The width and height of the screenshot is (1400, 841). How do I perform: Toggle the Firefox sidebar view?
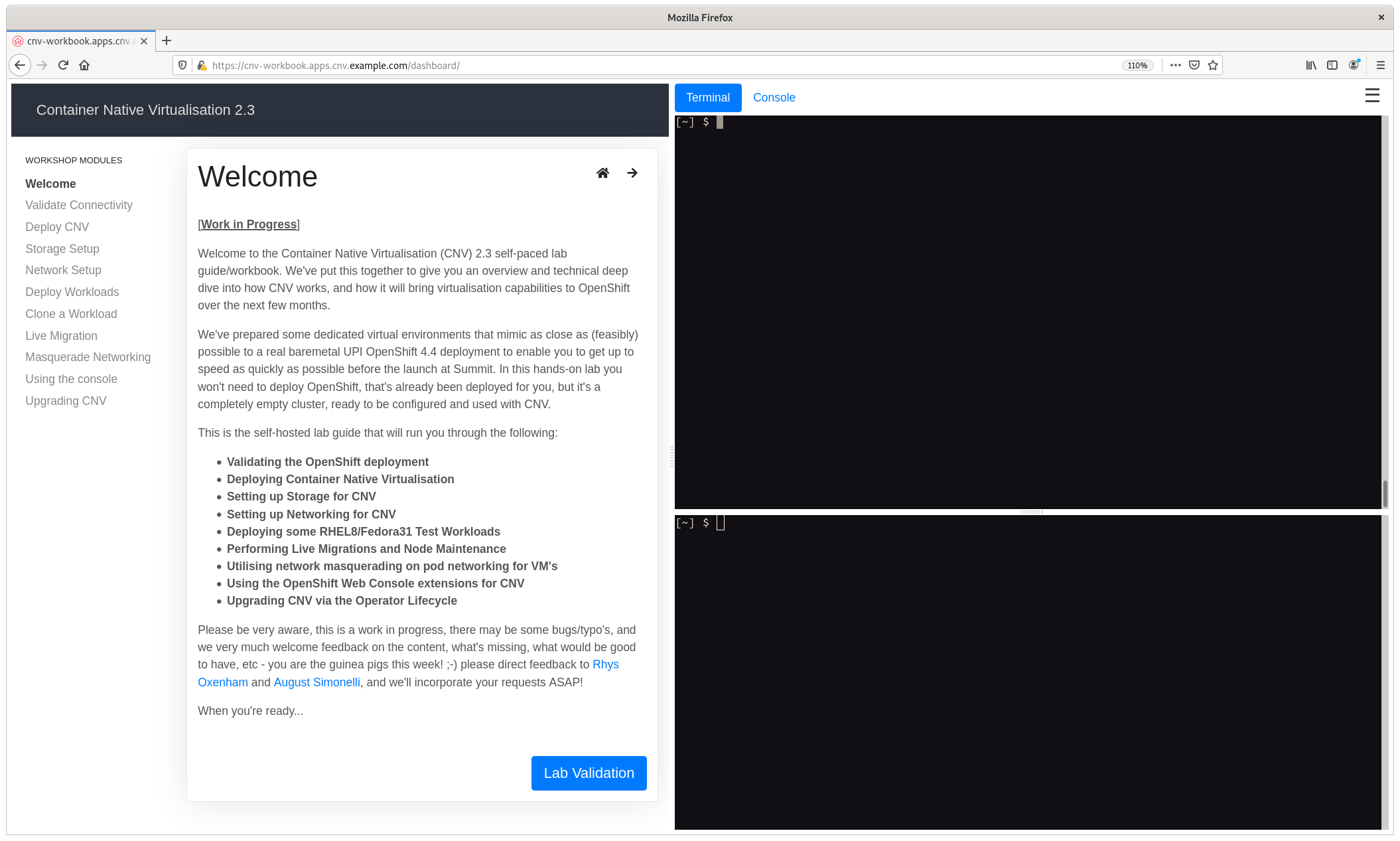point(1332,65)
